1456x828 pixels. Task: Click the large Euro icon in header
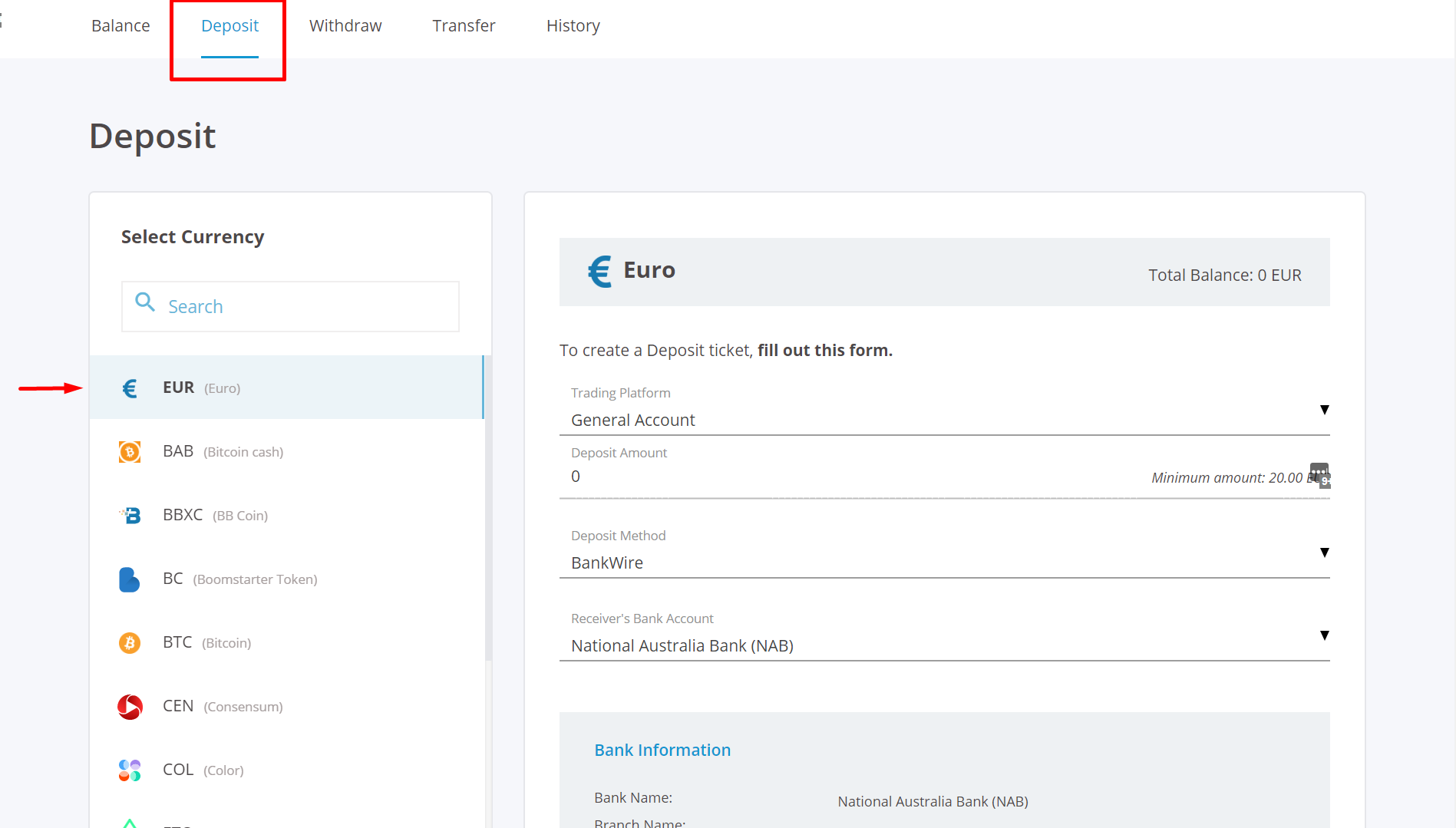(600, 272)
